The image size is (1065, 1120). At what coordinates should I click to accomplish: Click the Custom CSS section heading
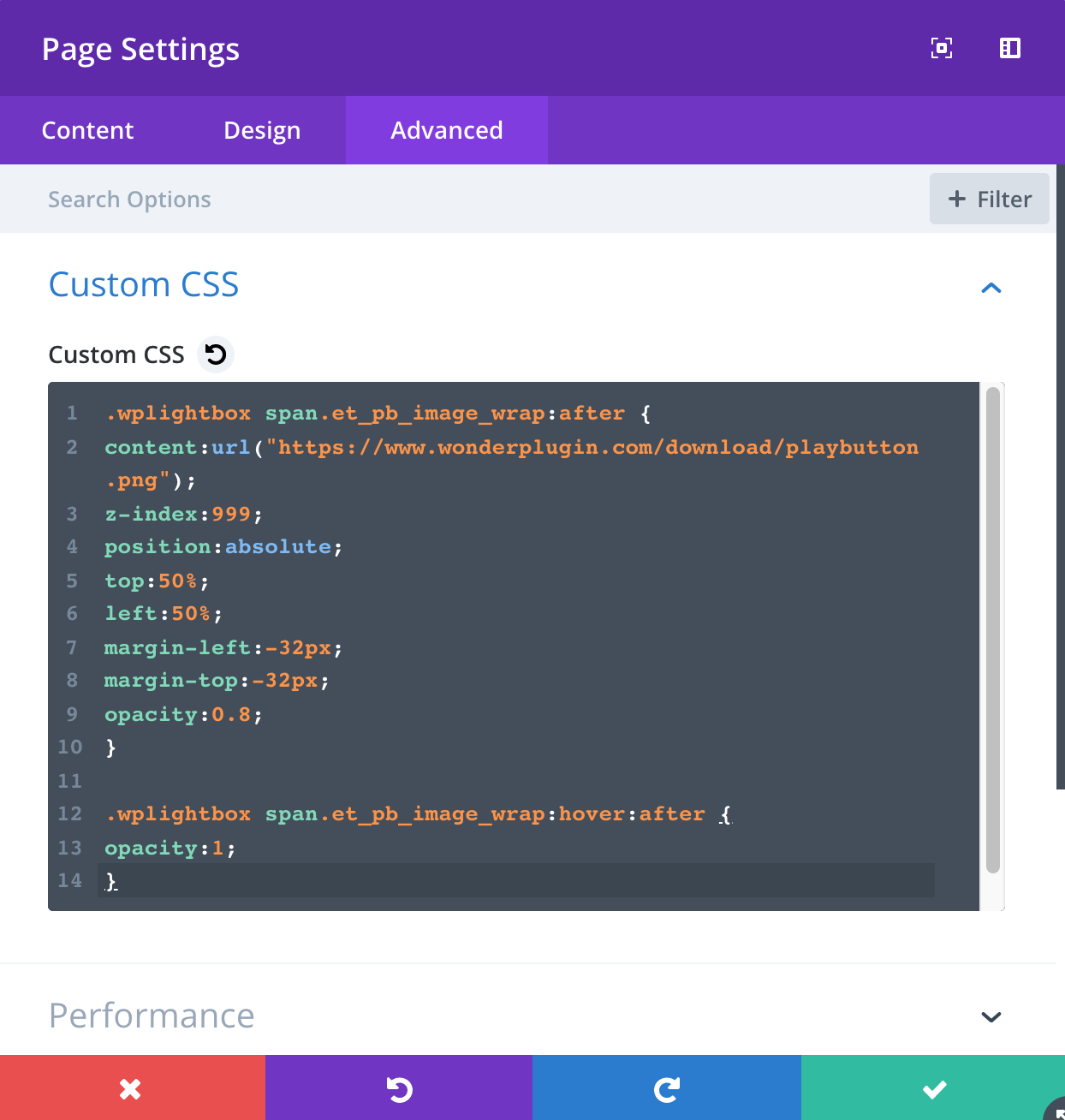click(x=144, y=284)
